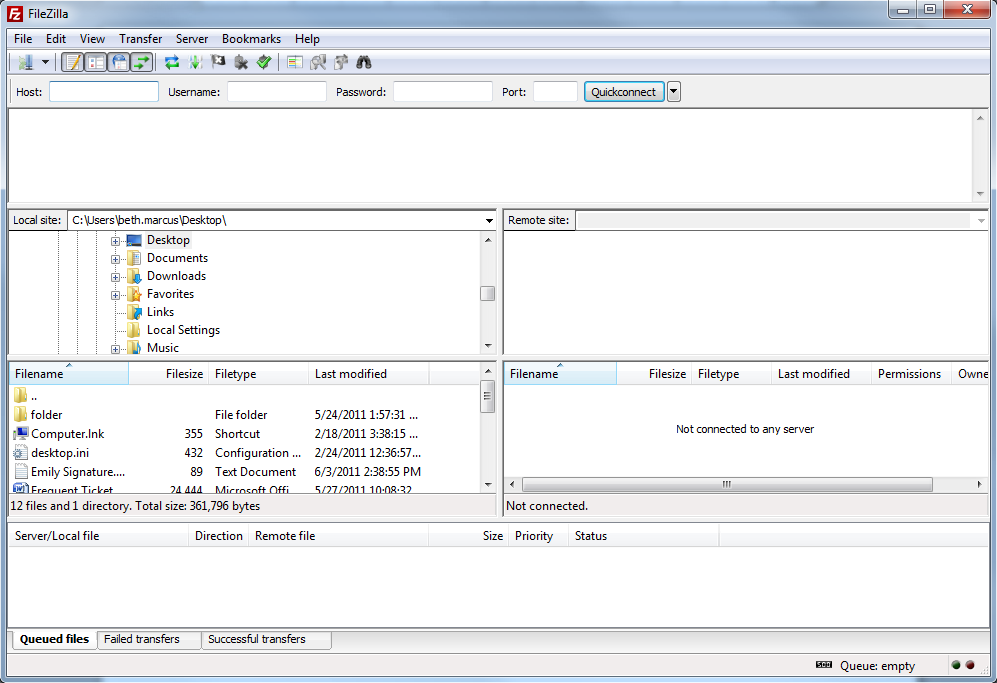Open the Quickconnect history dropdown
997x683 pixels.
click(674, 92)
